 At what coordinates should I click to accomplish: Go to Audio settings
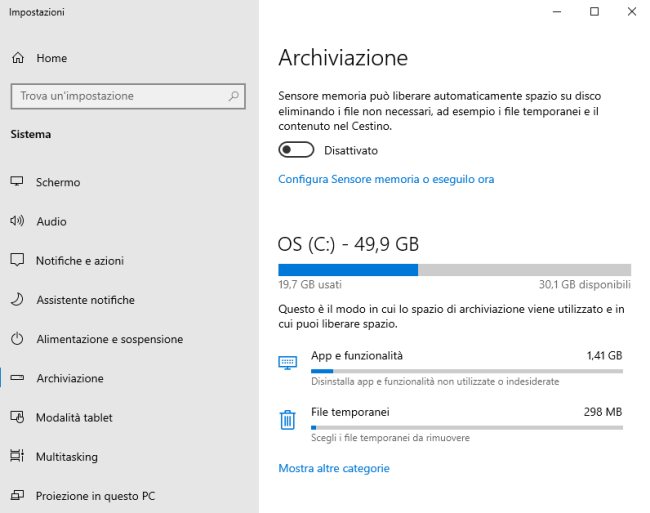(x=51, y=221)
